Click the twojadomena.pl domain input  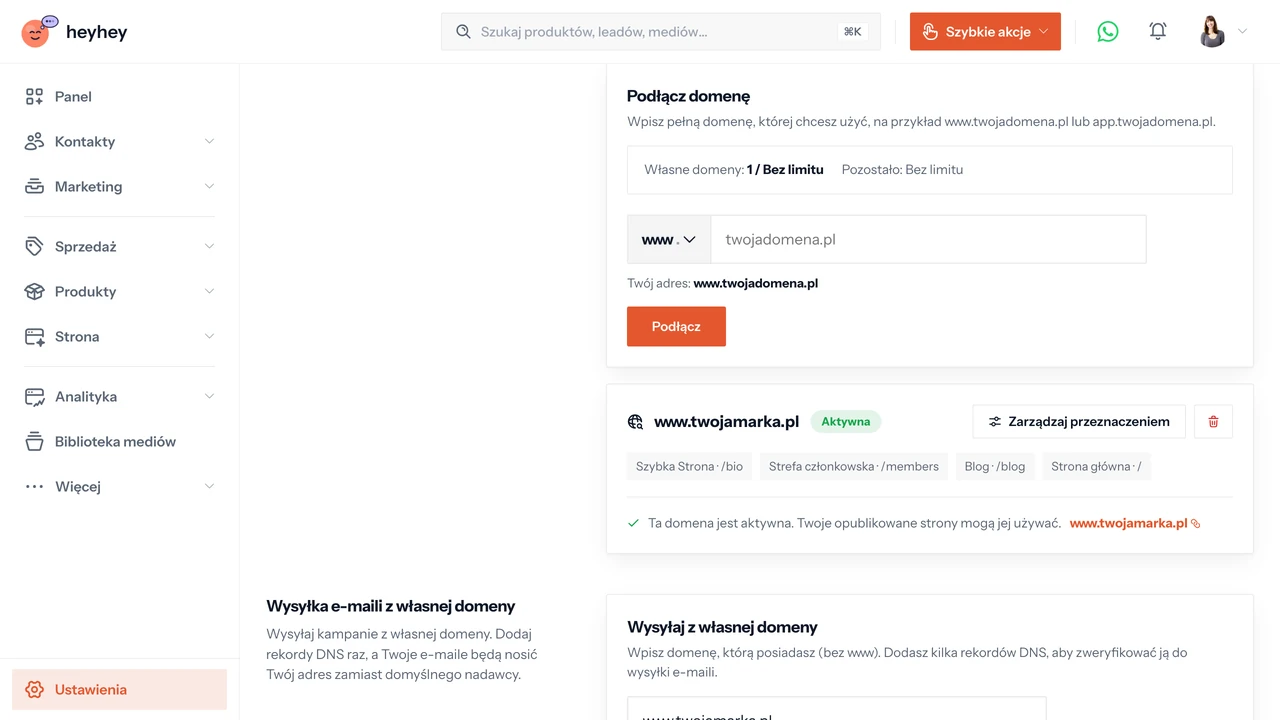(928, 240)
